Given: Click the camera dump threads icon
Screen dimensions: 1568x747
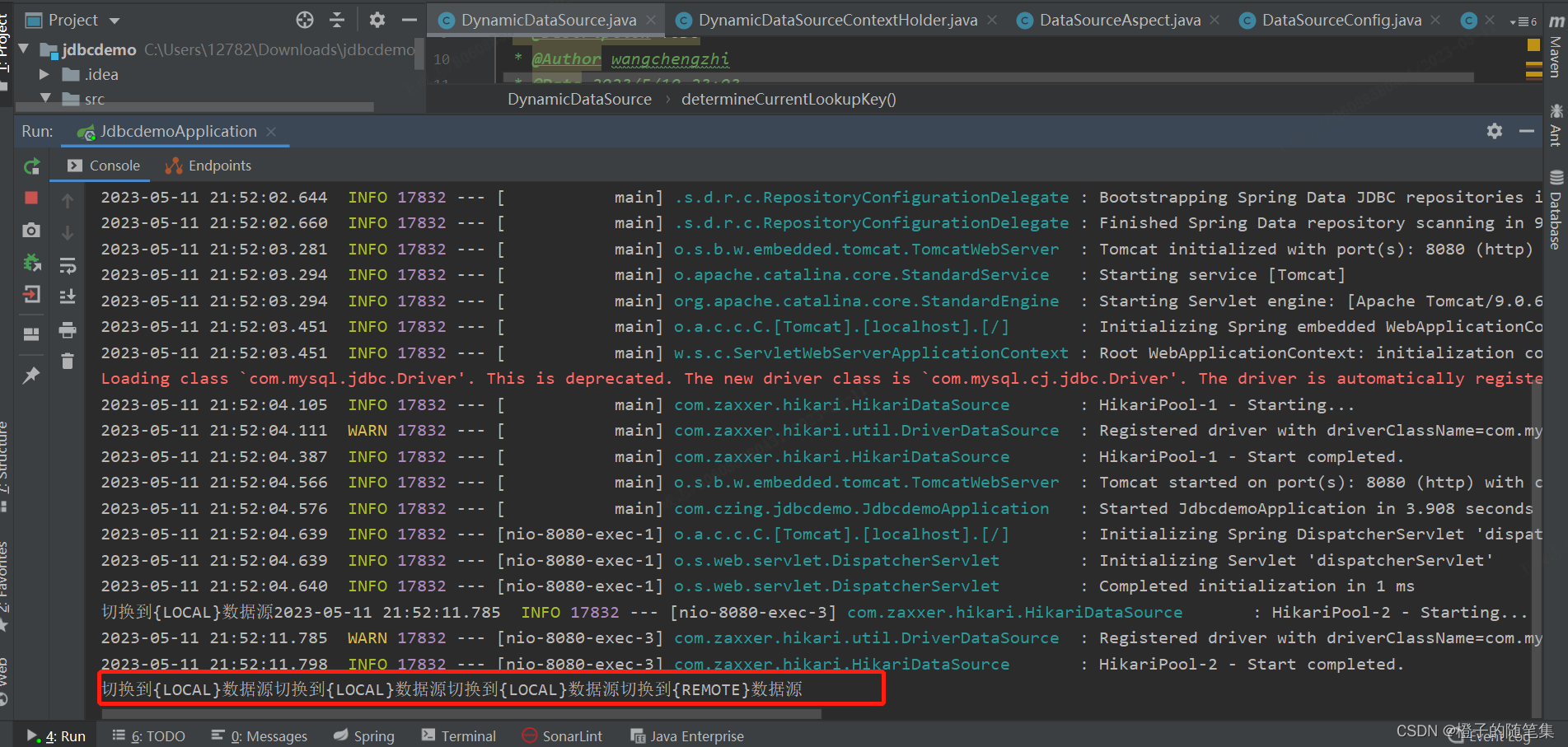Looking at the screenshot, I should click(31, 230).
